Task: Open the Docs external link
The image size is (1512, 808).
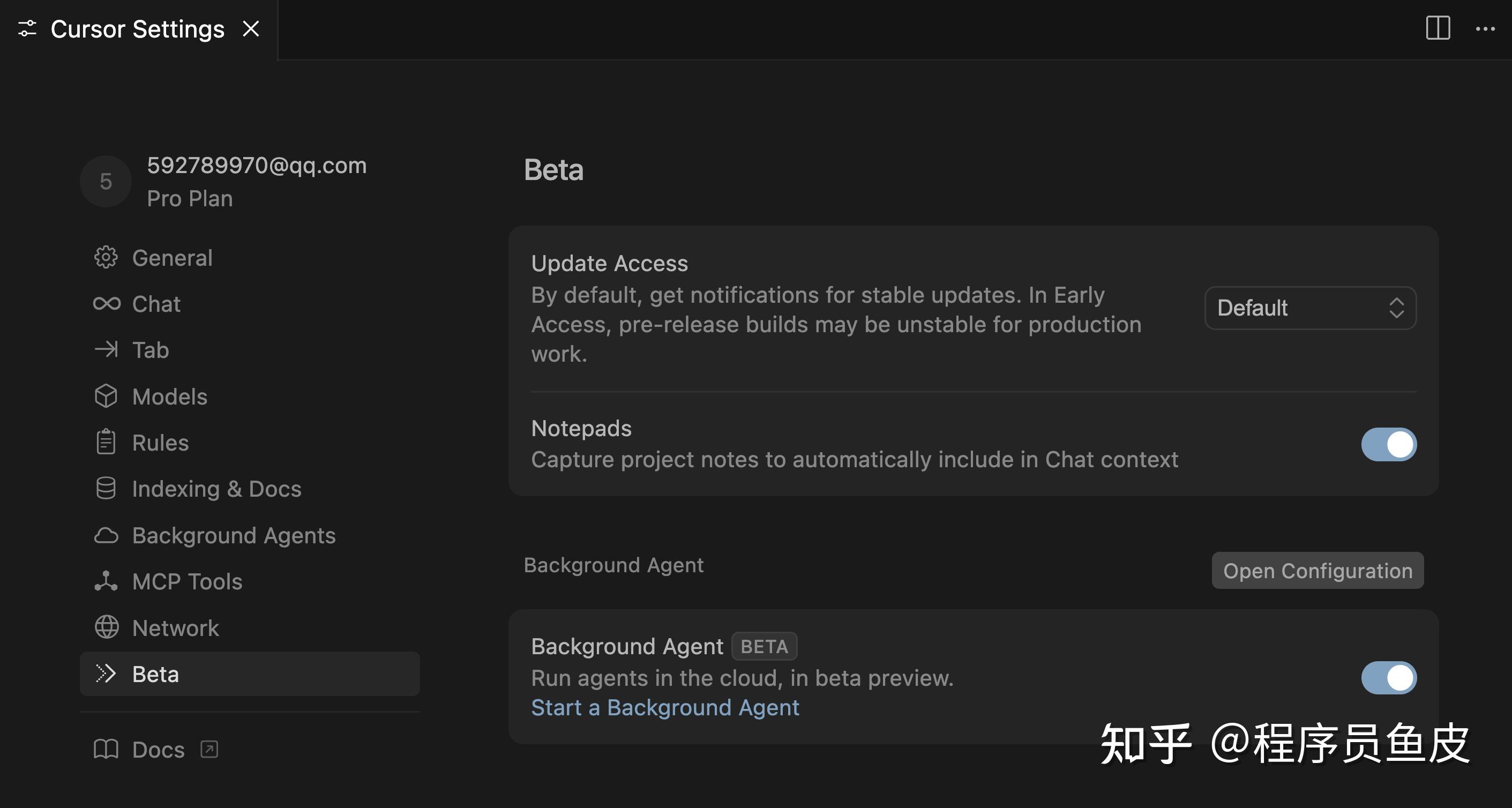Action: [x=158, y=750]
